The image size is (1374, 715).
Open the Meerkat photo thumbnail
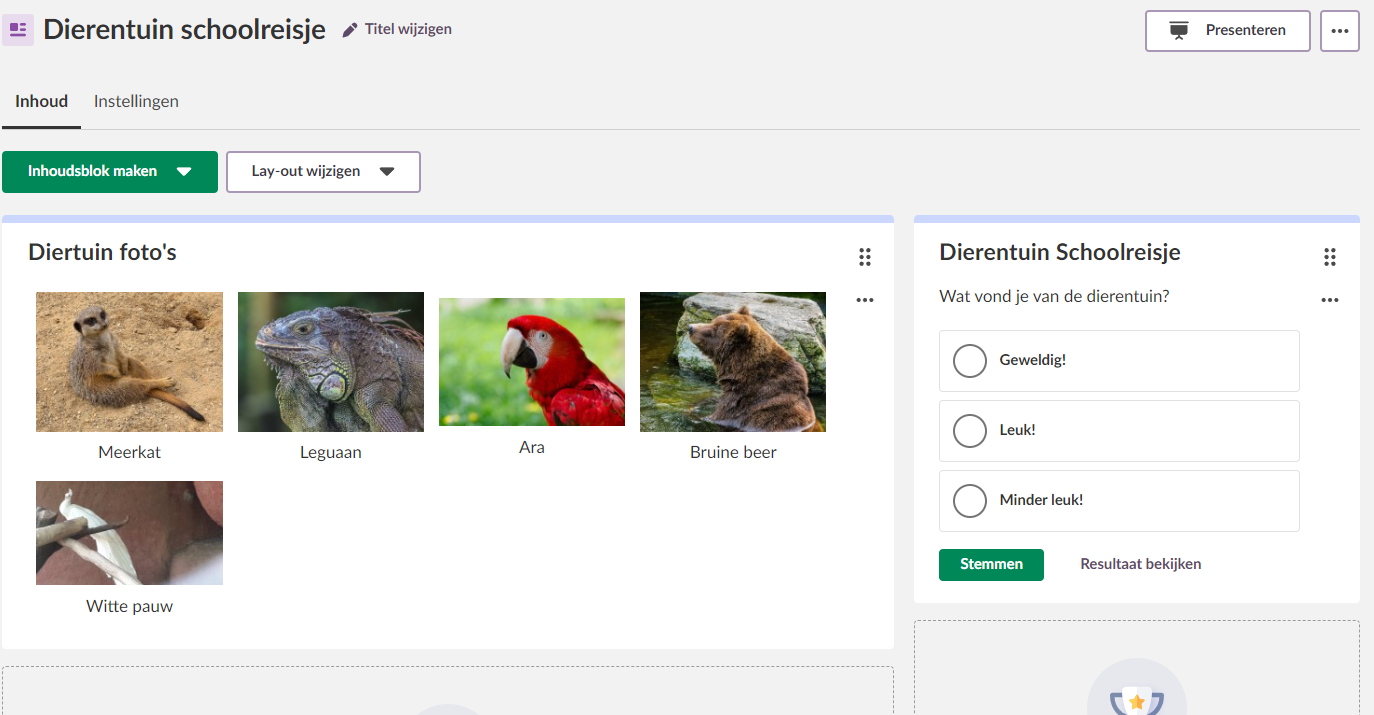tap(129, 362)
